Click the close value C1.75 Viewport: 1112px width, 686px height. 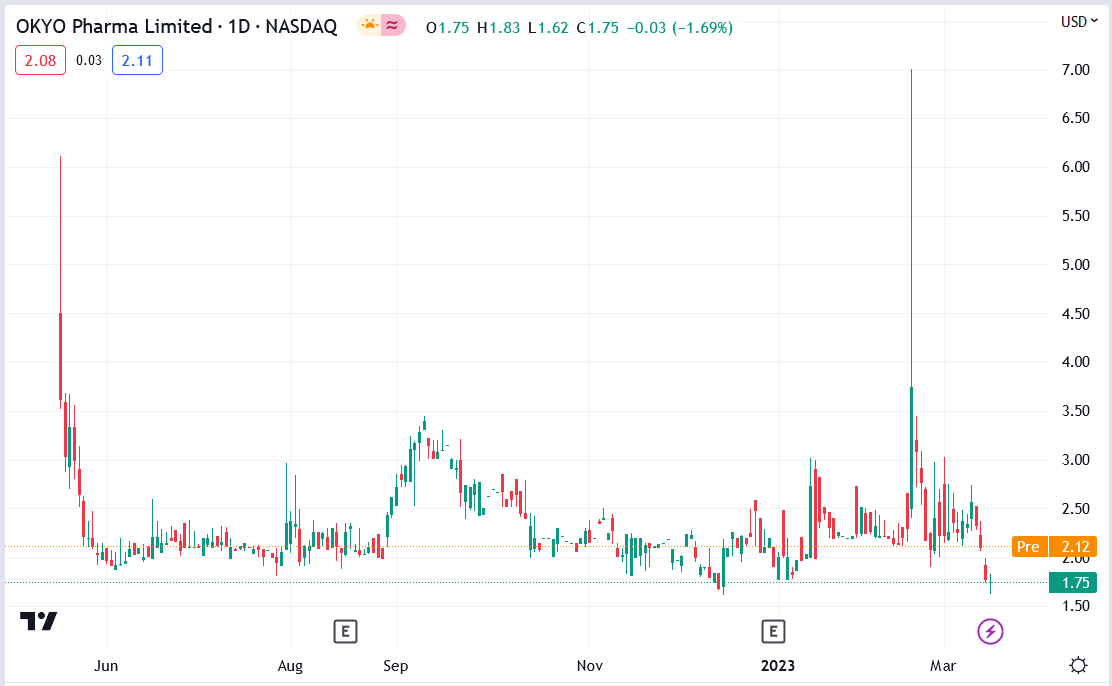(597, 28)
